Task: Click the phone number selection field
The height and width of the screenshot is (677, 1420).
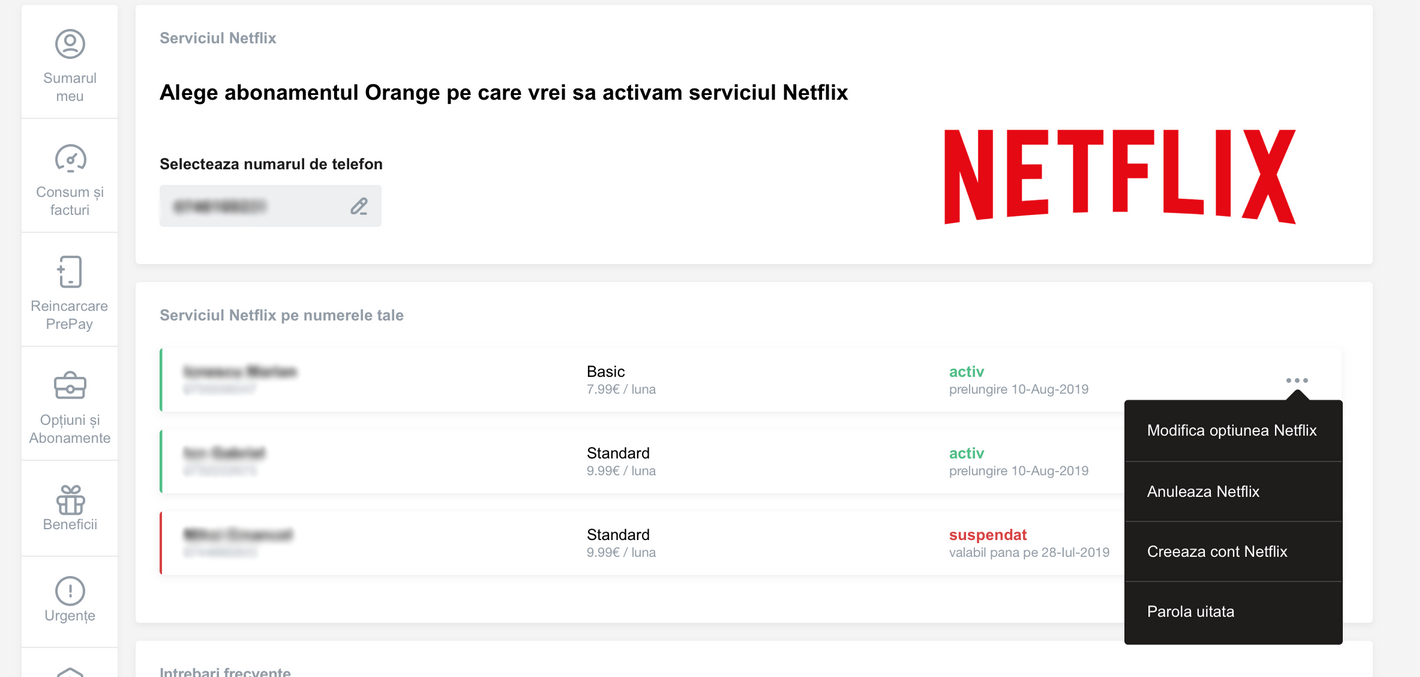Action: tap(270, 206)
